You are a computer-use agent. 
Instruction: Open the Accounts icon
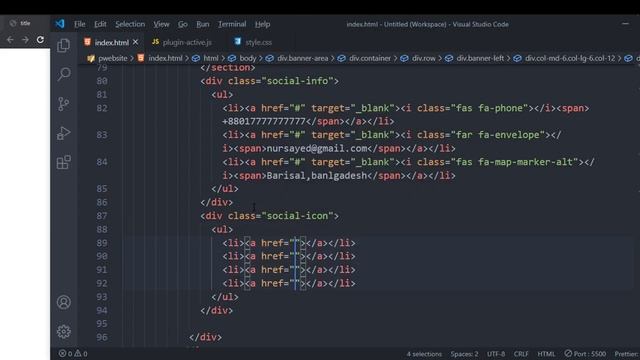pos(64,302)
